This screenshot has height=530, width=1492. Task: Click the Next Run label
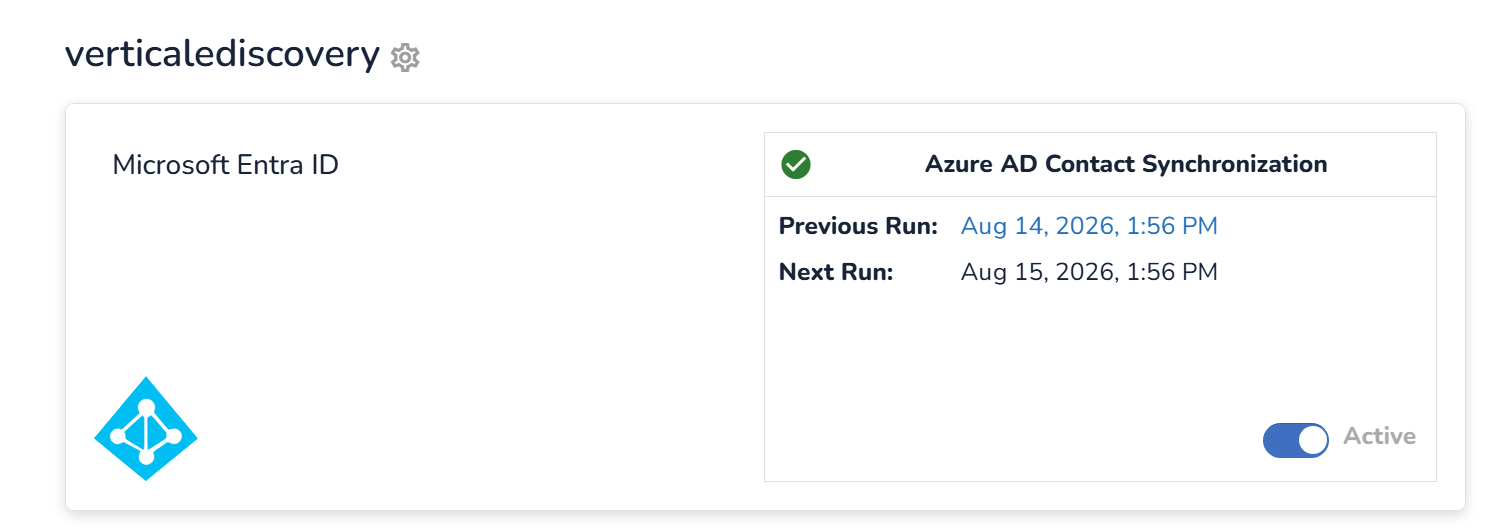tap(836, 272)
